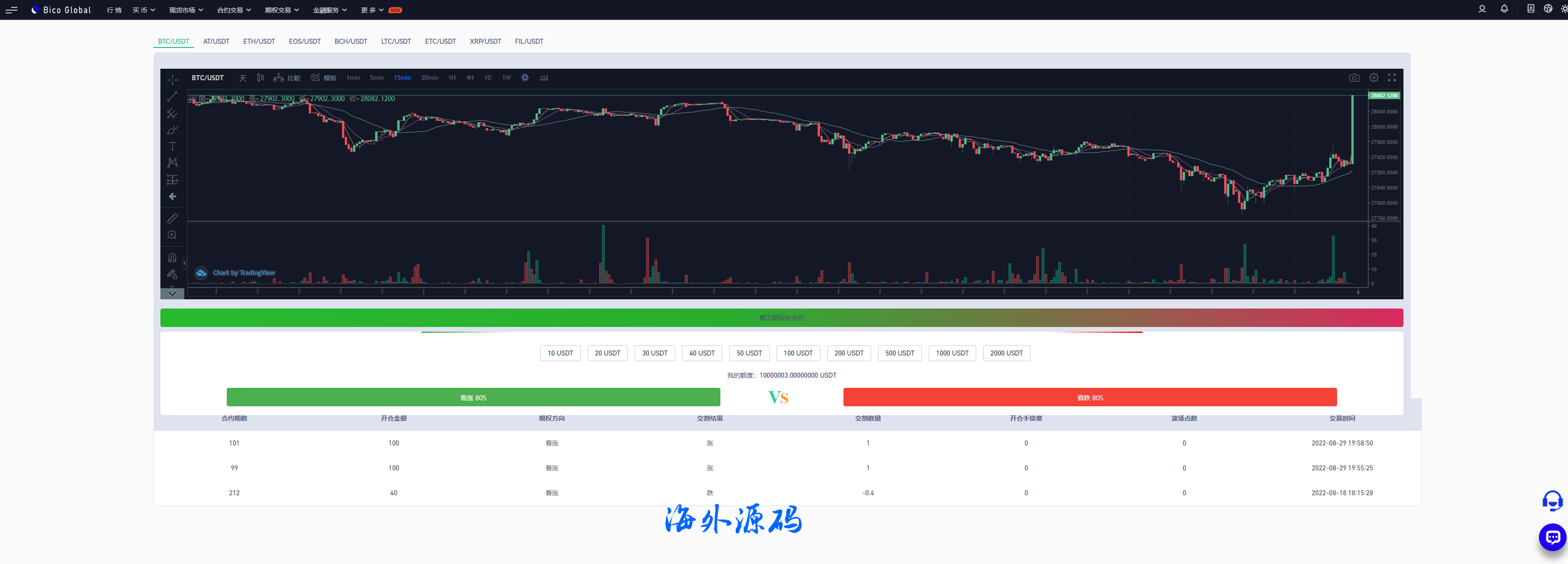Screen dimensions: 1568x564
Task: Open the candlestick chart style selector
Action: 260,78
